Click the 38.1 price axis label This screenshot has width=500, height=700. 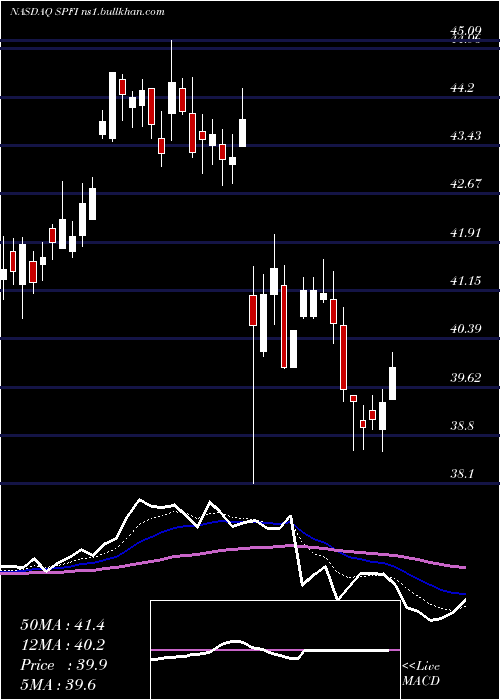462,474
